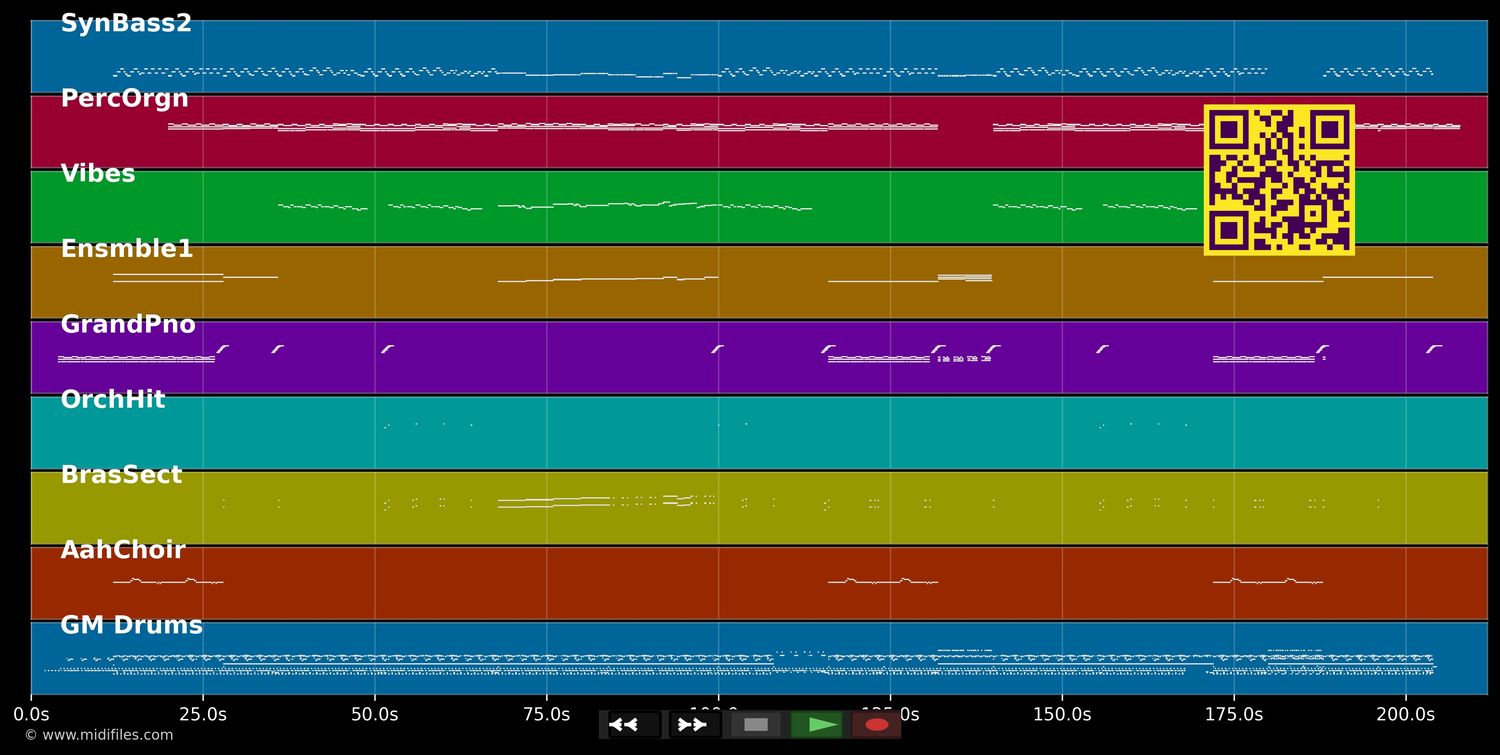Choose the Ensmble1 track label
Screen dimensions: 1500x755
point(126,250)
